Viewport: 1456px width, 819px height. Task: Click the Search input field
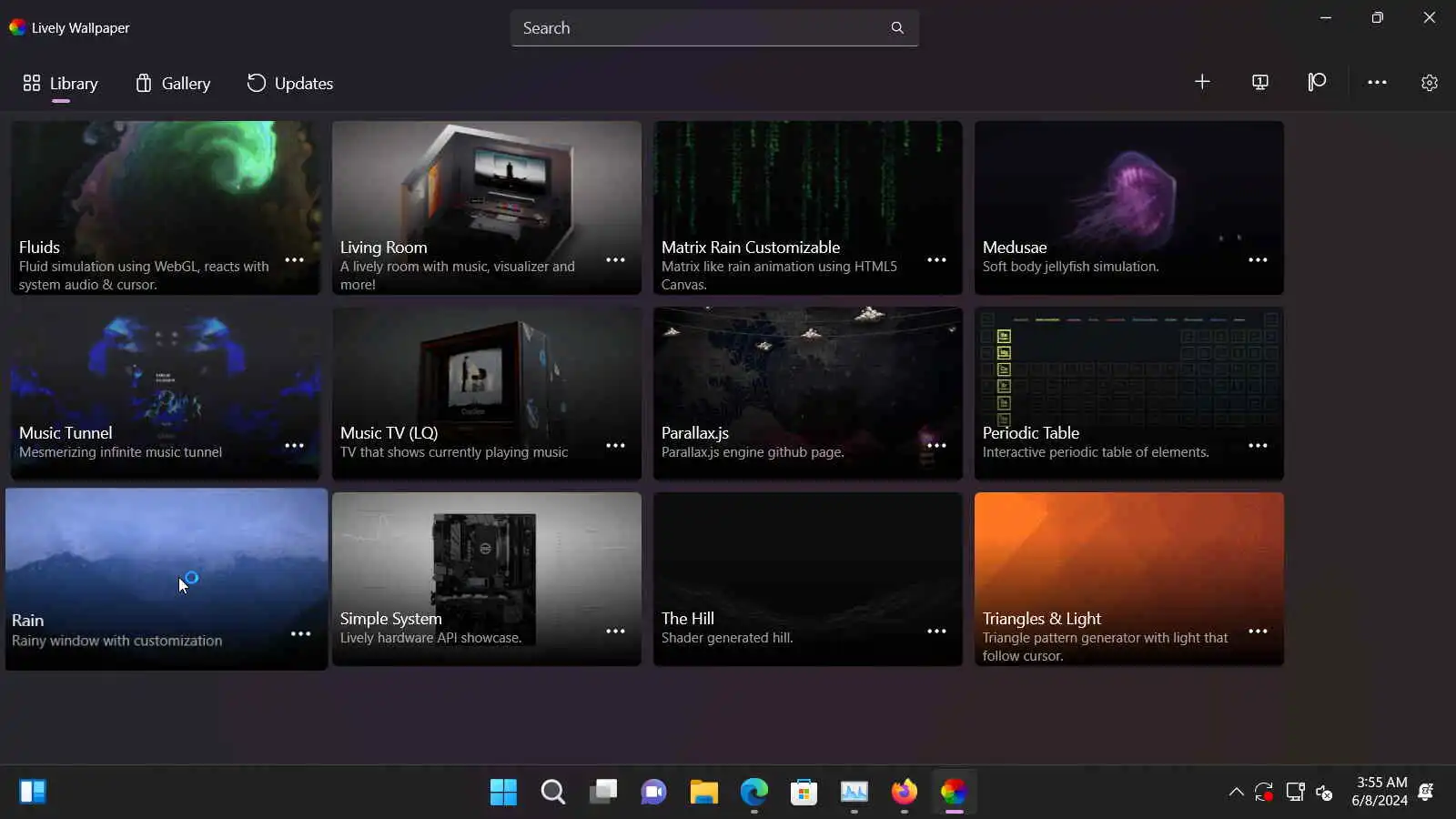point(714,28)
